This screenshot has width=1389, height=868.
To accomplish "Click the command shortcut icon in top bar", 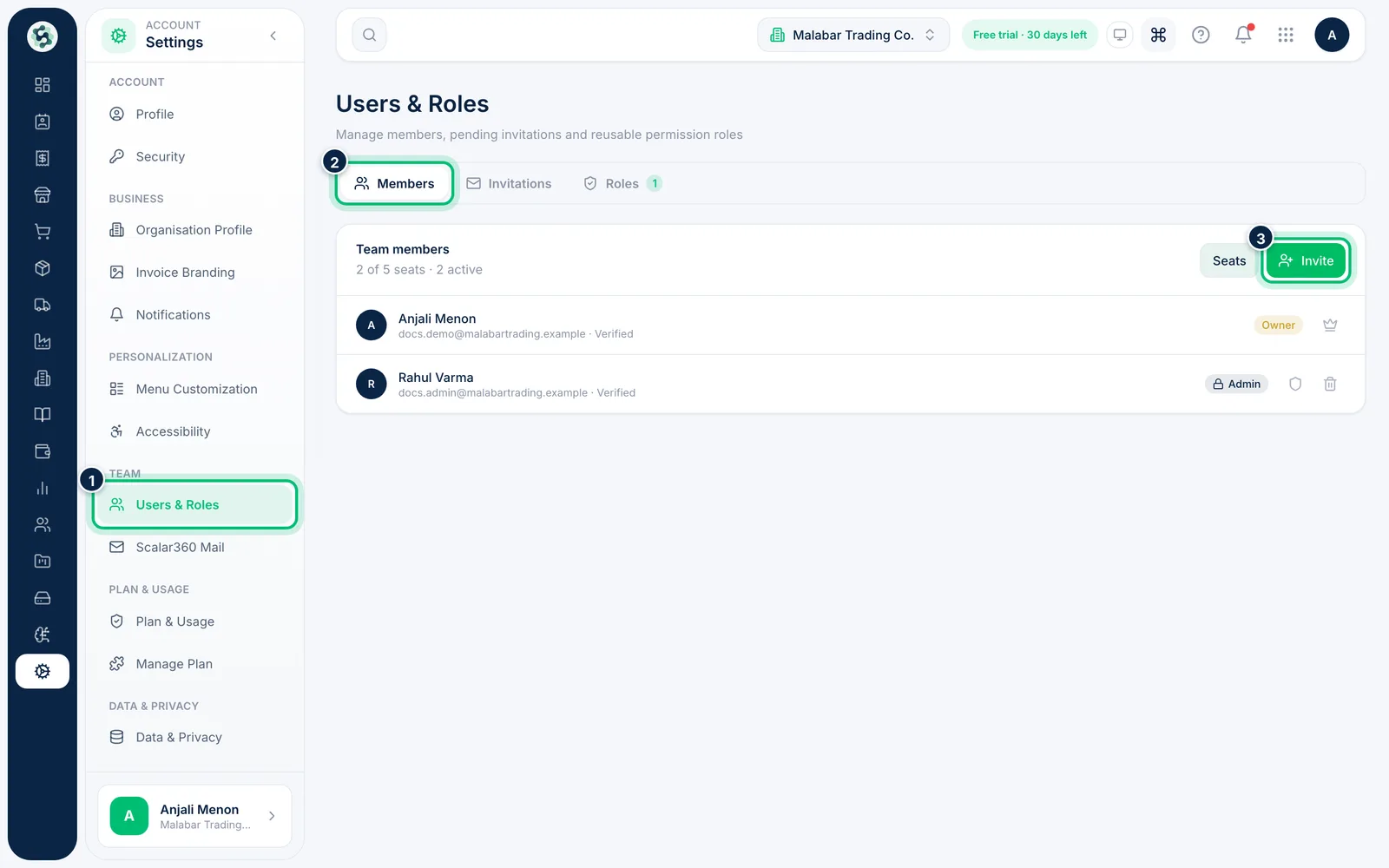I will click(1158, 35).
